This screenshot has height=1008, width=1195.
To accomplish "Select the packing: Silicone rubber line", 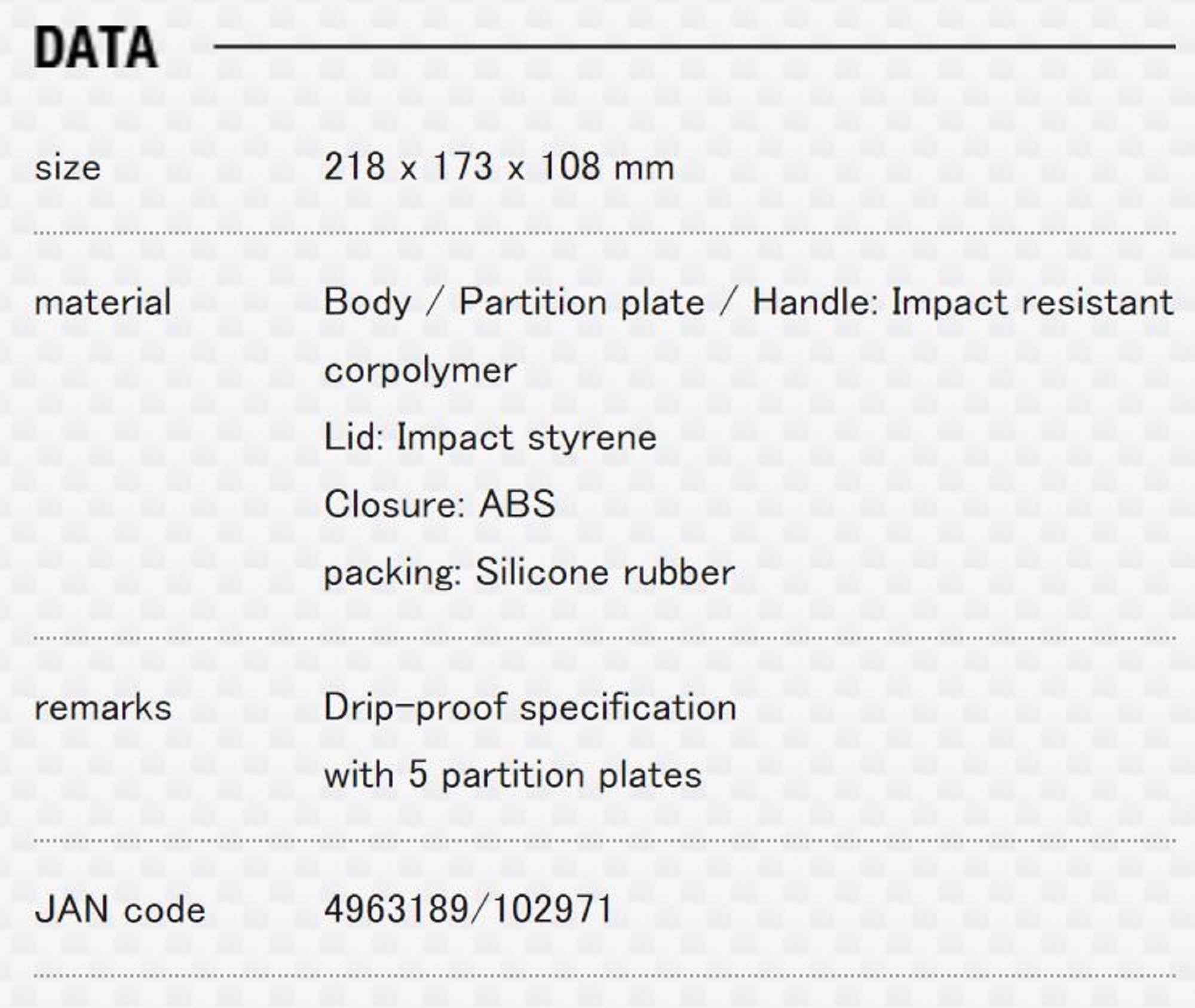I will coord(529,572).
